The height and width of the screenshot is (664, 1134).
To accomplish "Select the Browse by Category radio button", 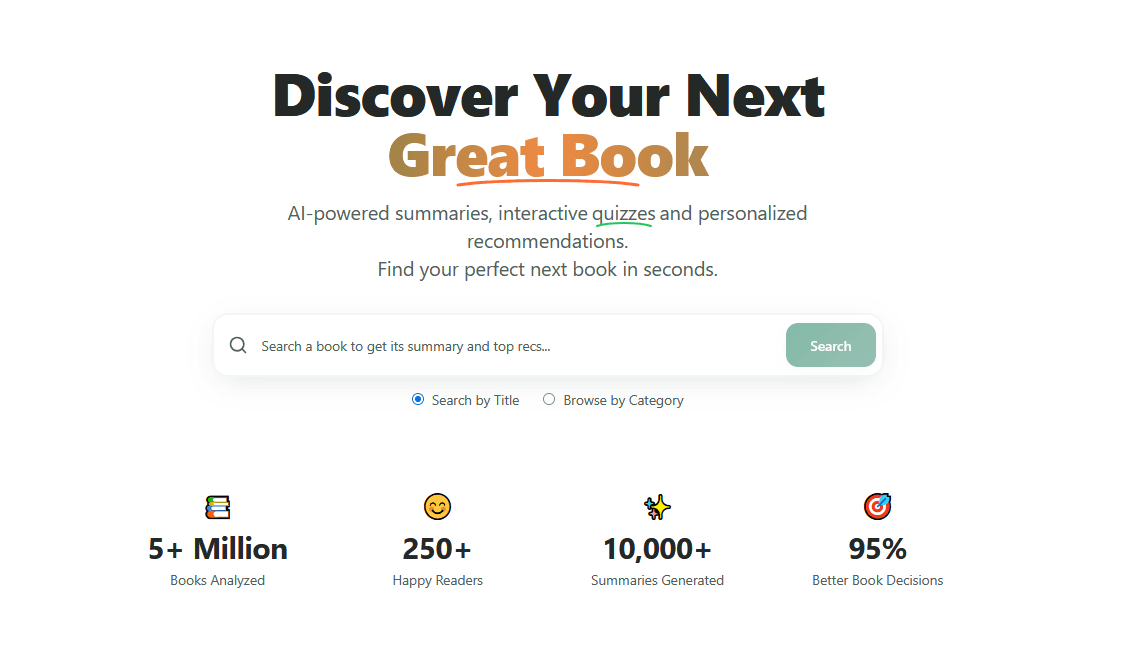I will [x=549, y=400].
